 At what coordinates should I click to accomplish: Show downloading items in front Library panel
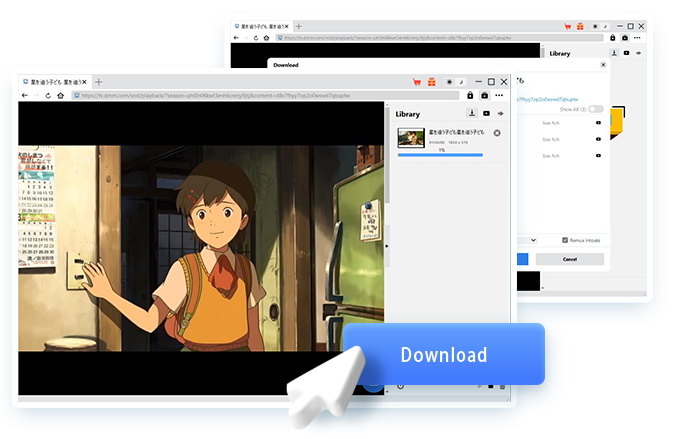click(x=472, y=113)
